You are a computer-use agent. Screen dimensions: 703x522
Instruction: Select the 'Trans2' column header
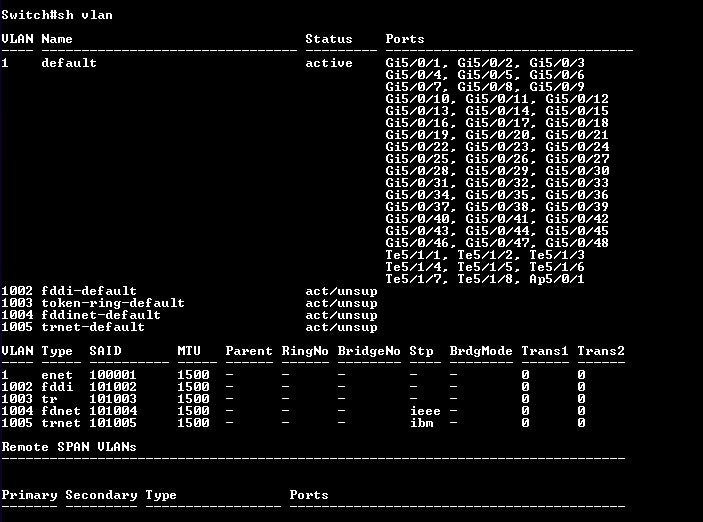601,351
